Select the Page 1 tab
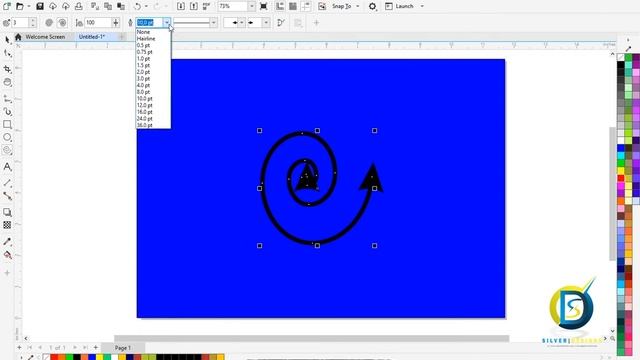 (x=122, y=348)
